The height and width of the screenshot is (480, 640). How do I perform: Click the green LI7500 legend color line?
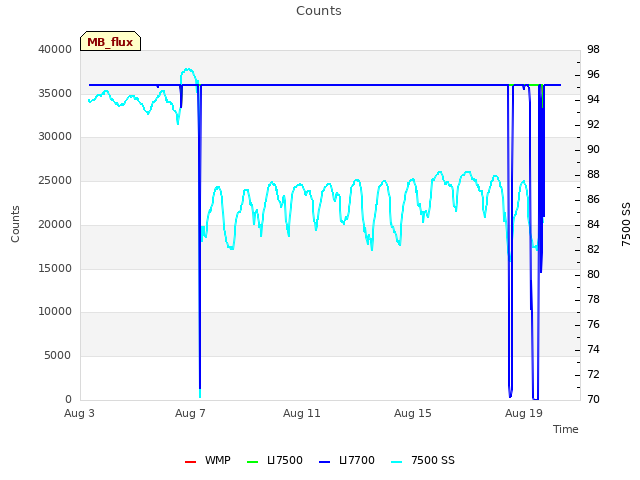[x=253, y=462]
